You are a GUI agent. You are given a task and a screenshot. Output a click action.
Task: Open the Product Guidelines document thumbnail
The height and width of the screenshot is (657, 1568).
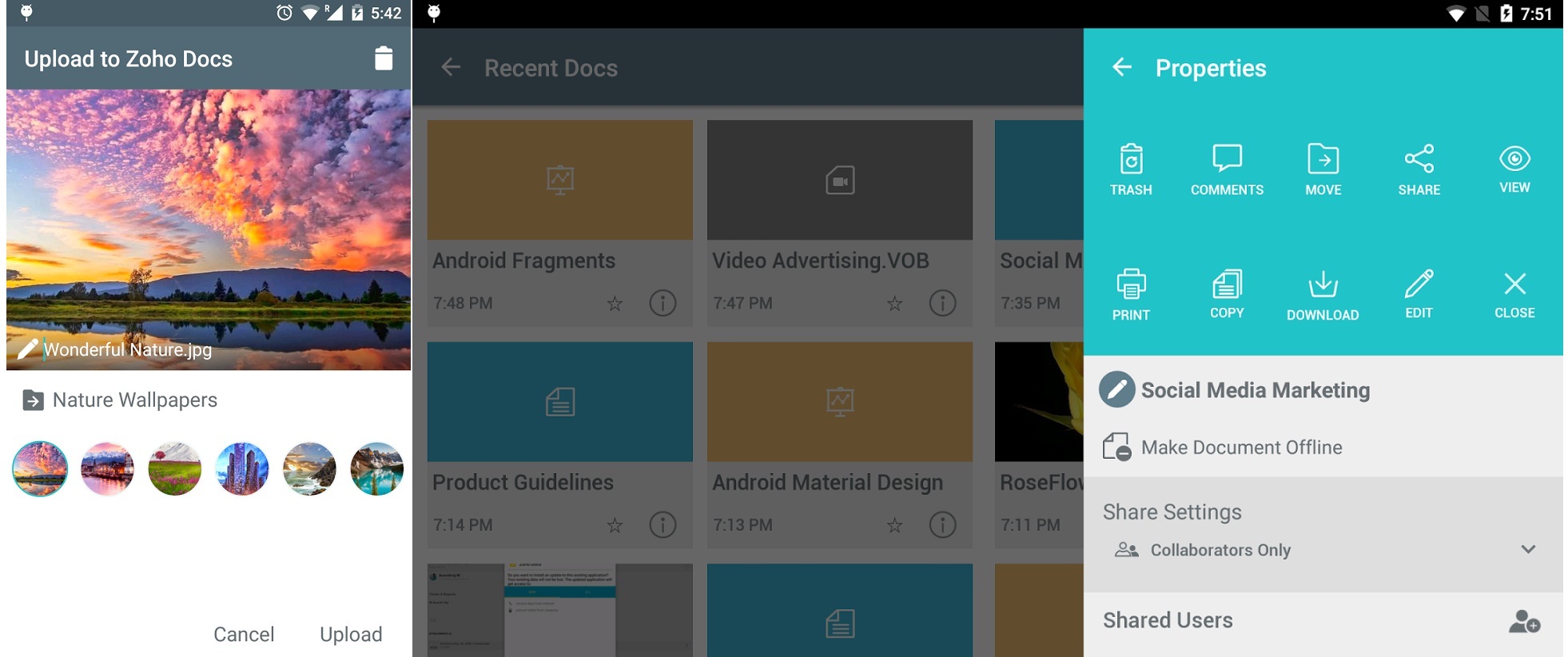coord(559,401)
